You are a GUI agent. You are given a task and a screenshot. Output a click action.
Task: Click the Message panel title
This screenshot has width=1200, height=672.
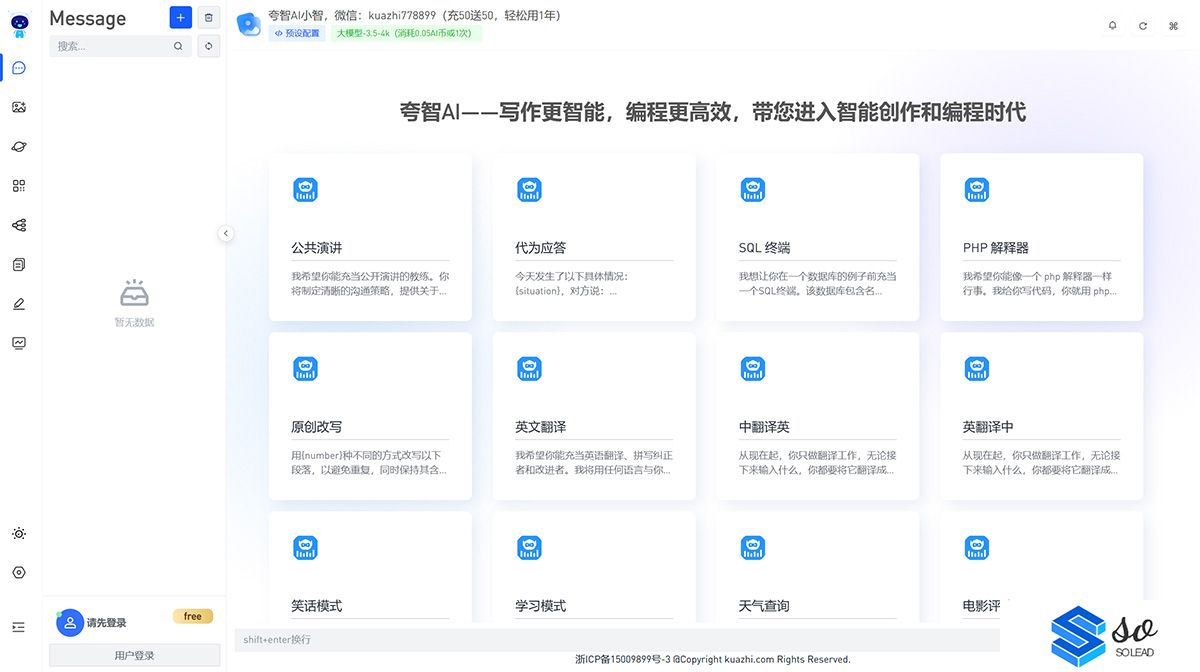pos(88,18)
